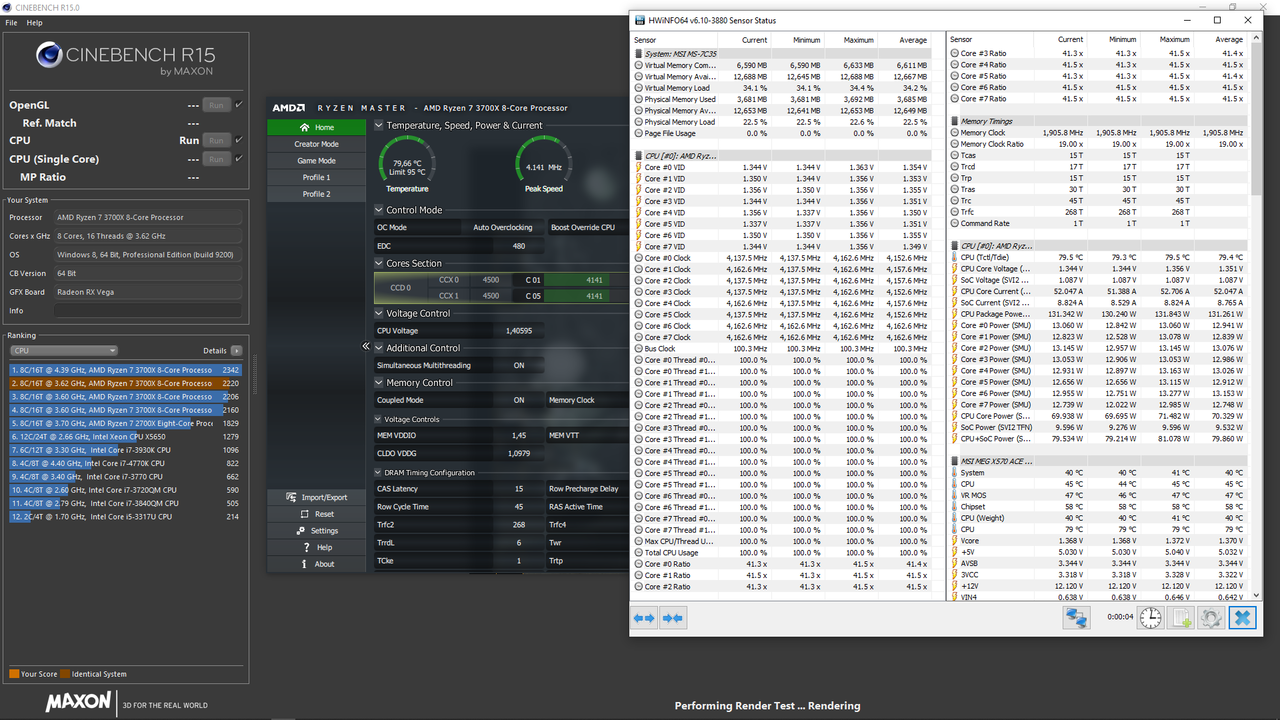The width and height of the screenshot is (1280, 720).
Task: Collapse Temperature, Speed, Power & Current section
Action: [379, 126]
